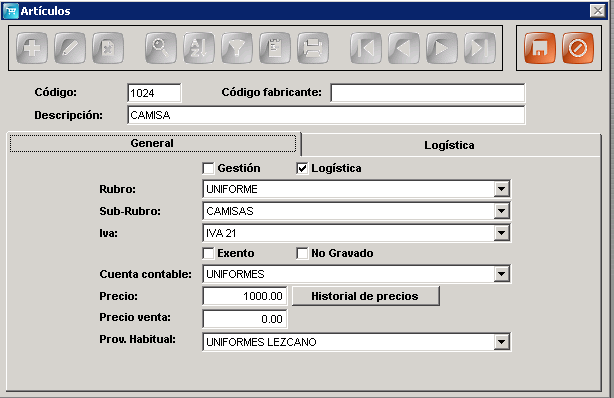Uncheck the Logística checkbox
Viewport: 614px width, 398px height.
point(302,168)
